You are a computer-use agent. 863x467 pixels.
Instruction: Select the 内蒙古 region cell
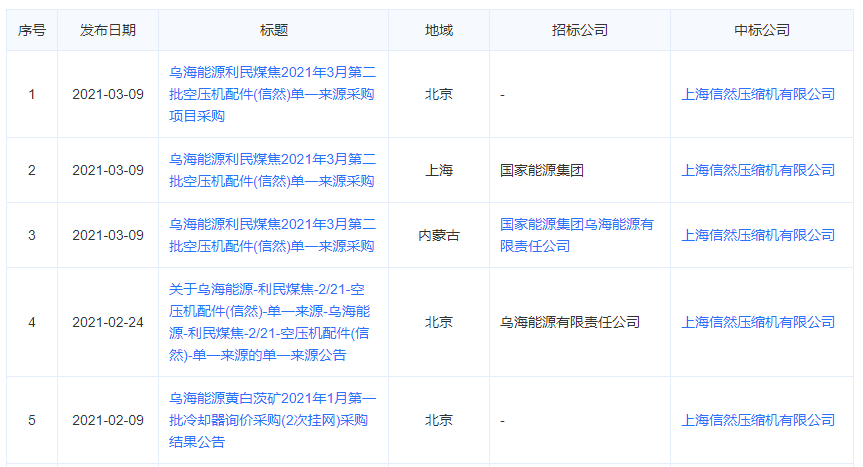click(439, 235)
